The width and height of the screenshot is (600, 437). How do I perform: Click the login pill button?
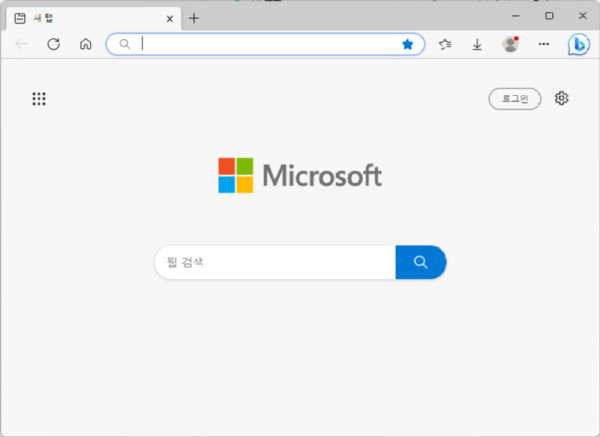click(515, 99)
